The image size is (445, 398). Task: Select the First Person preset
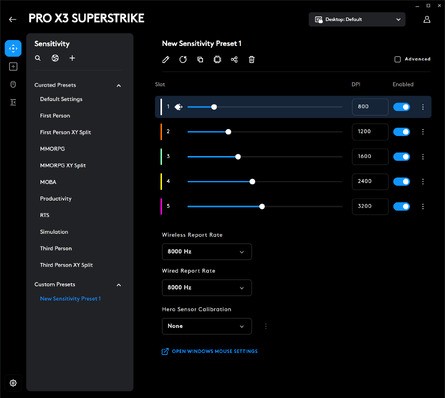coord(55,116)
